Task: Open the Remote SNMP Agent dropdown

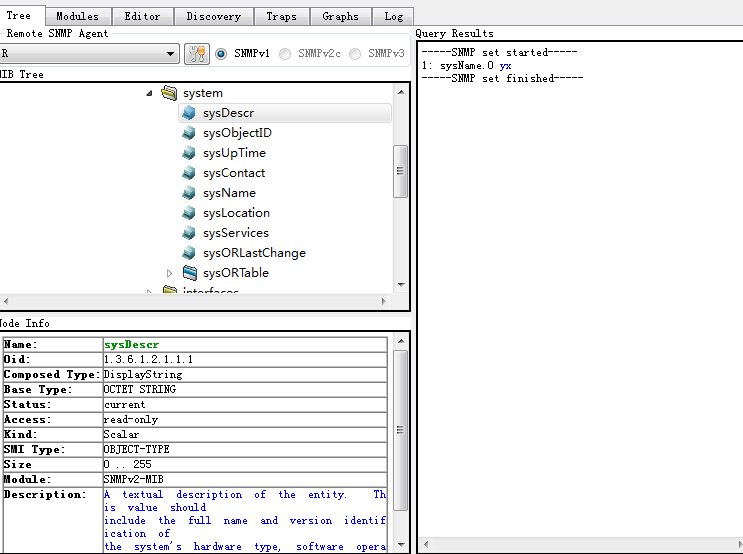Action: coord(172,53)
